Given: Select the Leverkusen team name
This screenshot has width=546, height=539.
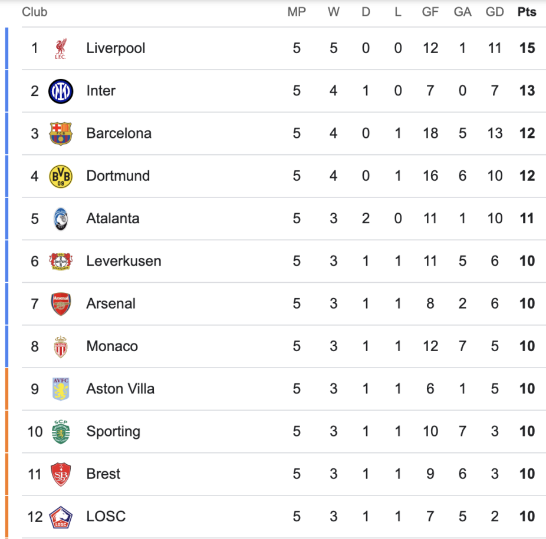Looking at the screenshot, I should click(x=124, y=261).
